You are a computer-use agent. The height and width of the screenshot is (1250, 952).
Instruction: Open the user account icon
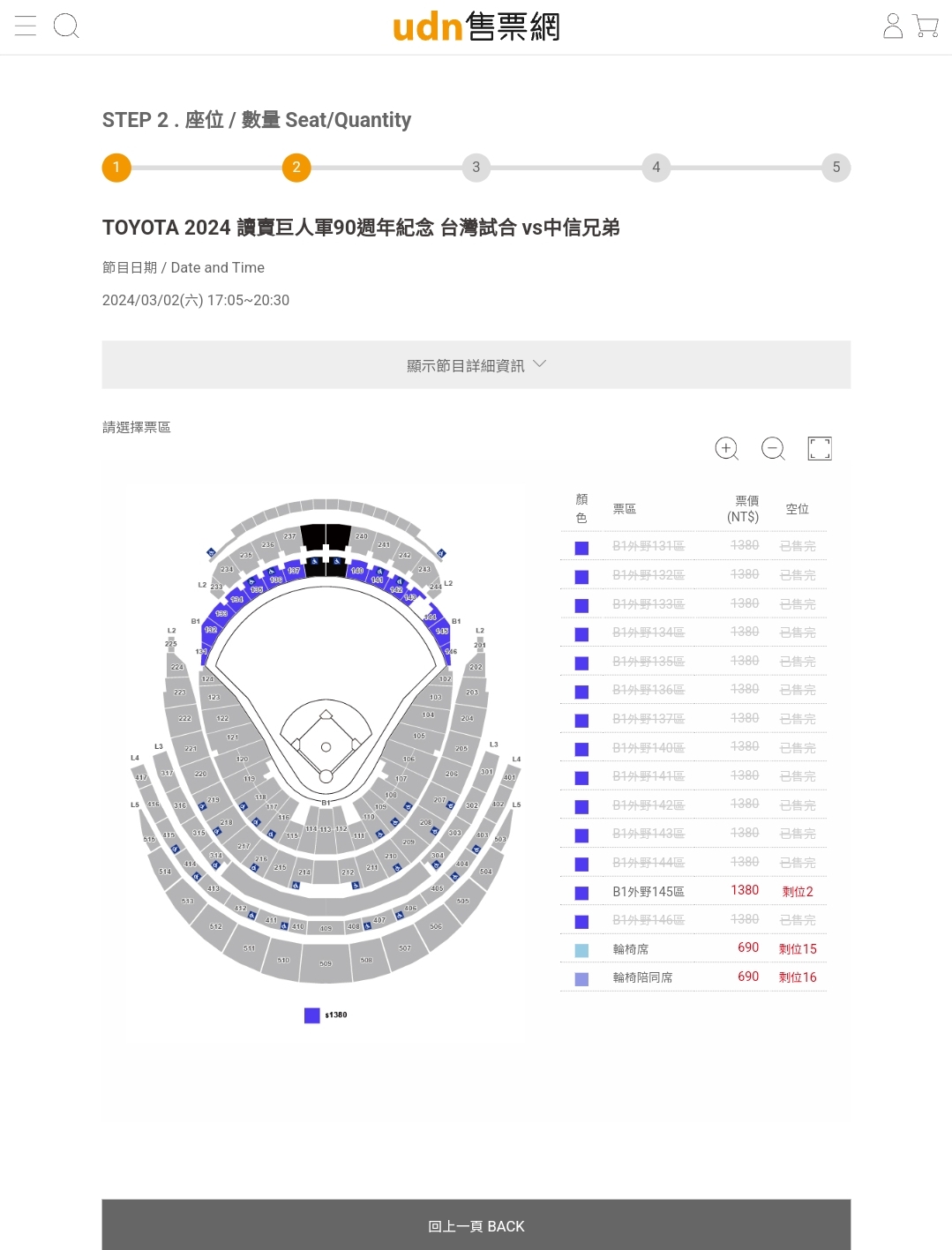click(893, 26)
